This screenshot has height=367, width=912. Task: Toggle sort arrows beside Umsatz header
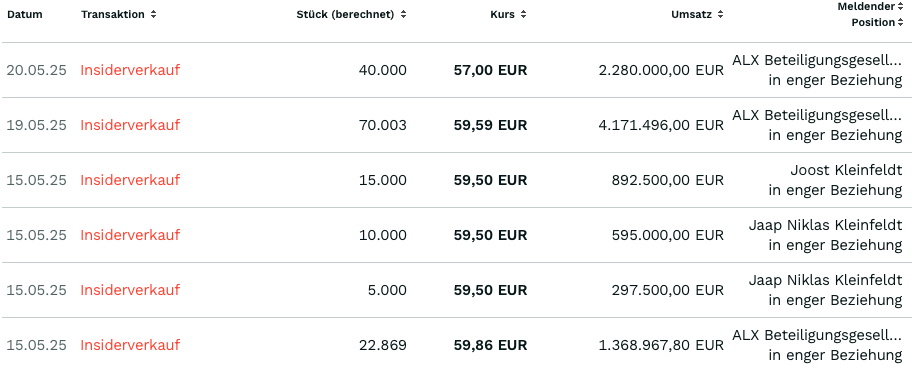[x=721, y=15]
